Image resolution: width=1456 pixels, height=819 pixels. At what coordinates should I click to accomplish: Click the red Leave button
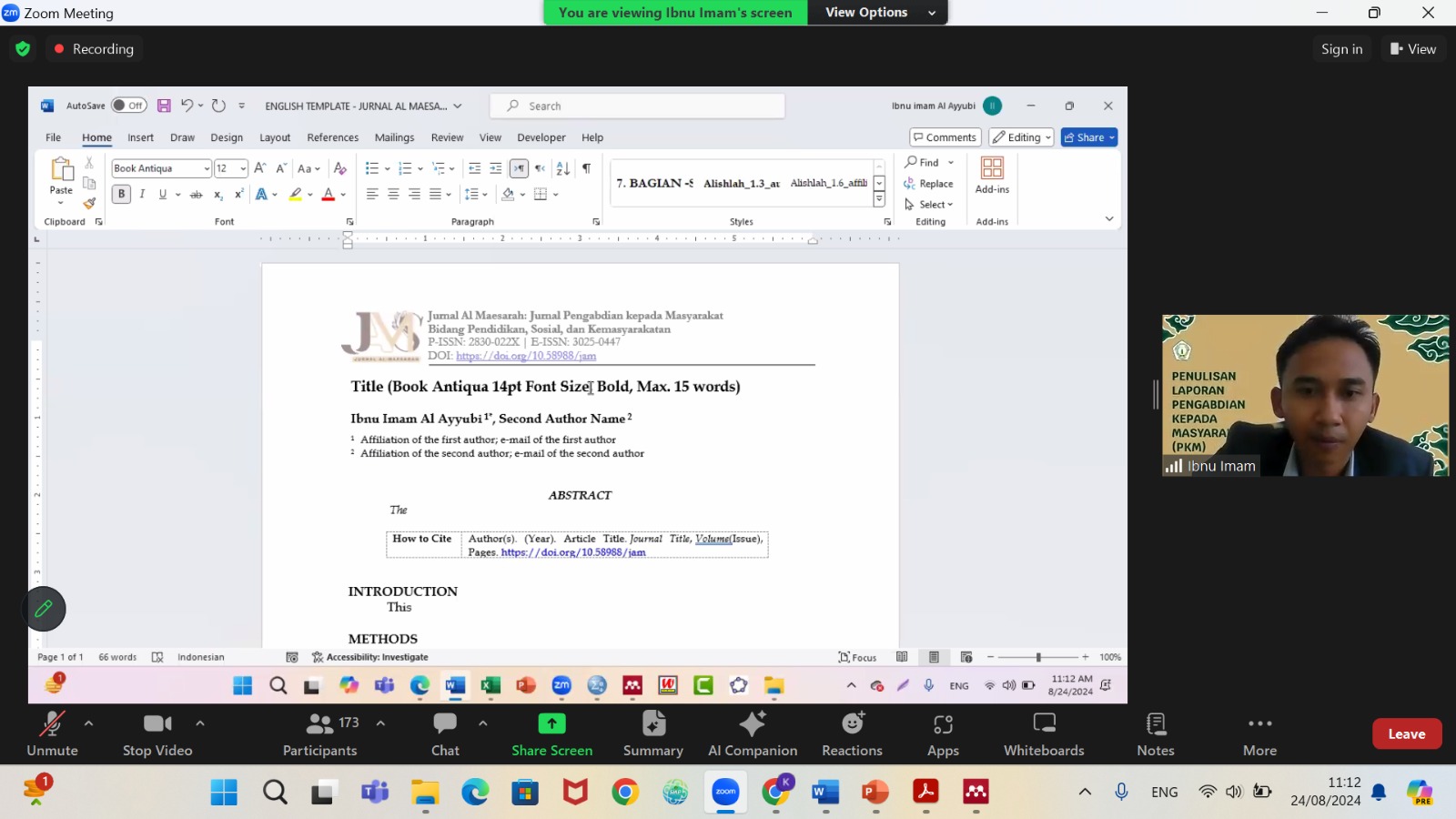click(1406, 733)
